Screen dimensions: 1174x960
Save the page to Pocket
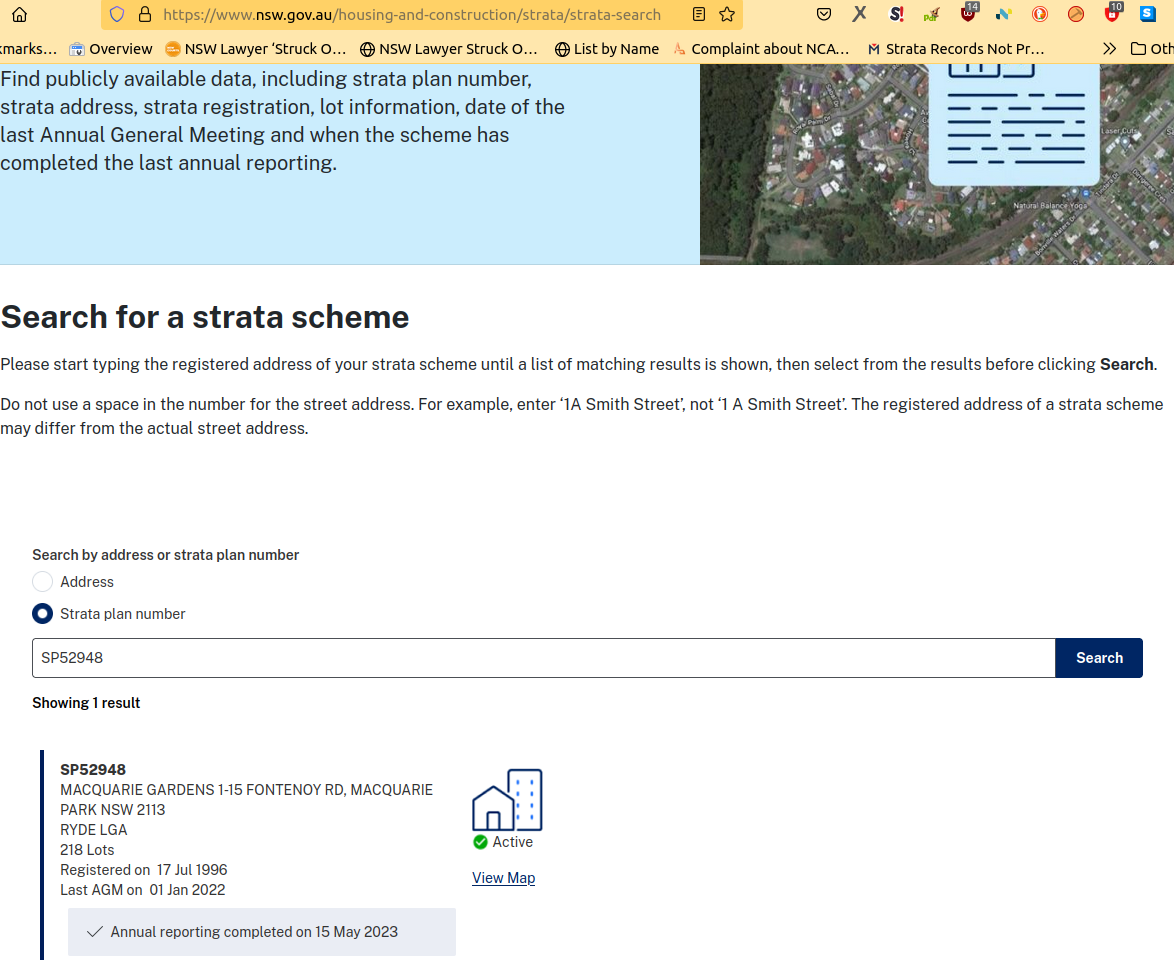click(x=824, y=14)
